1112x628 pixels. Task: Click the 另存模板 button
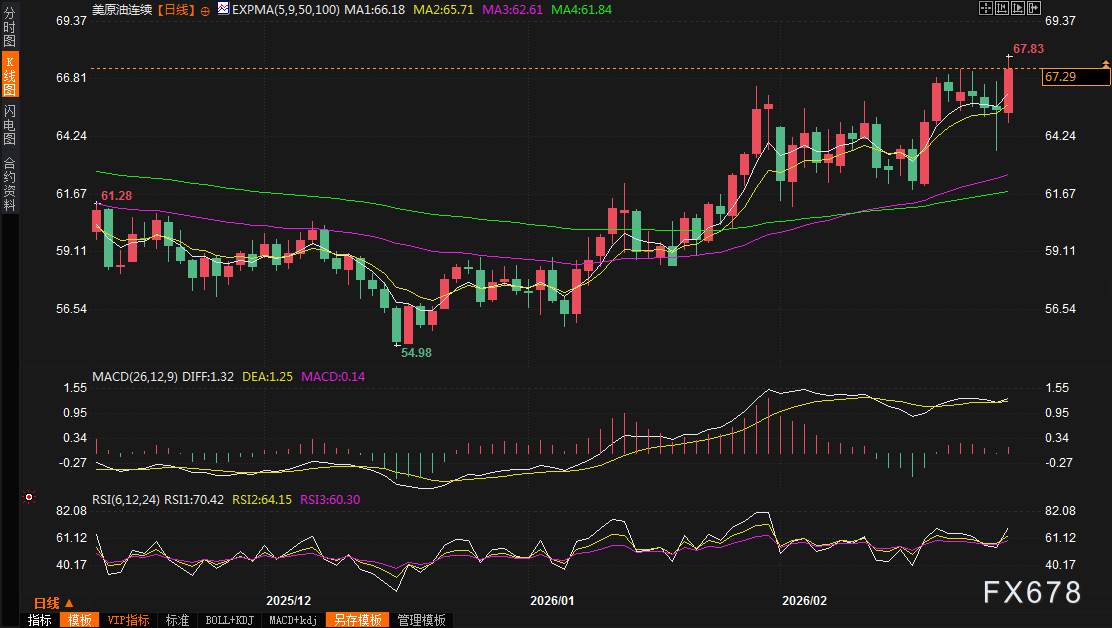pos(357,620)
